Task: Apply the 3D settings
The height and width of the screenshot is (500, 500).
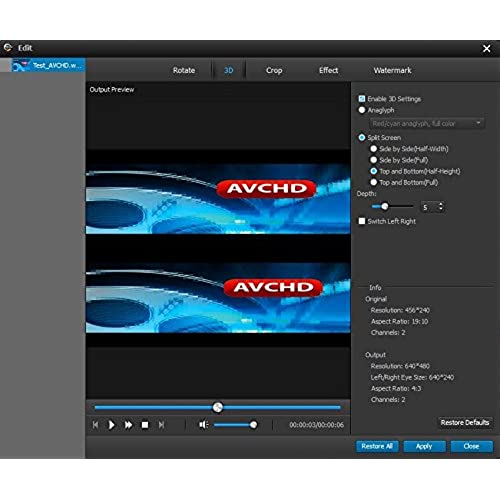Action: tap(424, 446)
